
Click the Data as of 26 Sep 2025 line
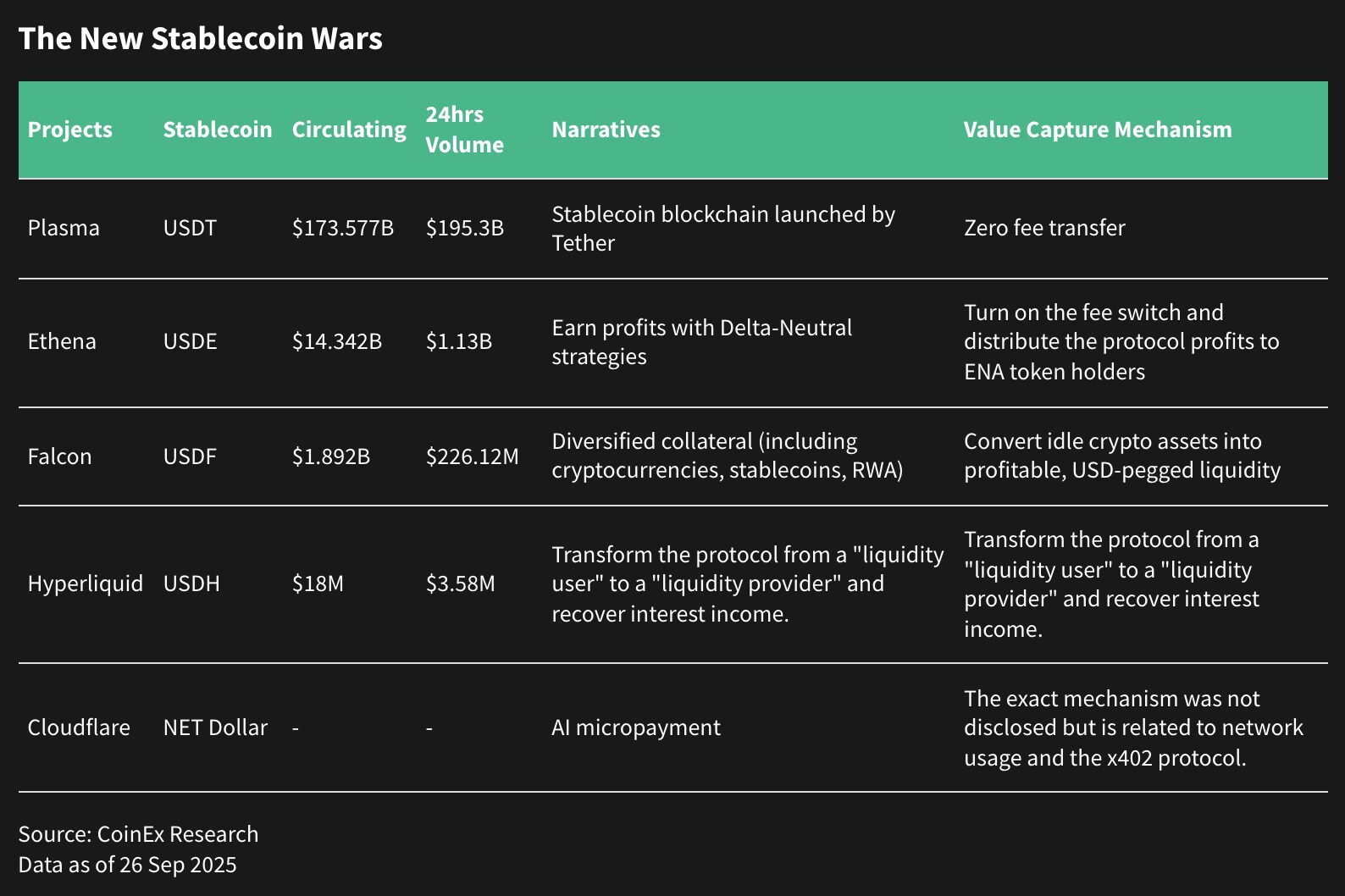point(127,865)
